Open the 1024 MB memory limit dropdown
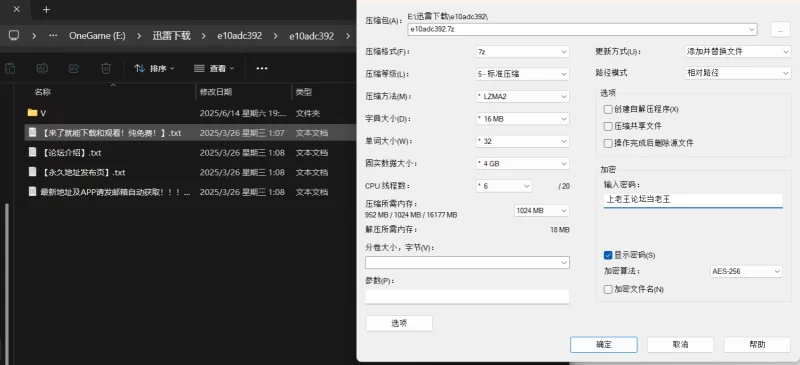800x365 pixels. 541,210
